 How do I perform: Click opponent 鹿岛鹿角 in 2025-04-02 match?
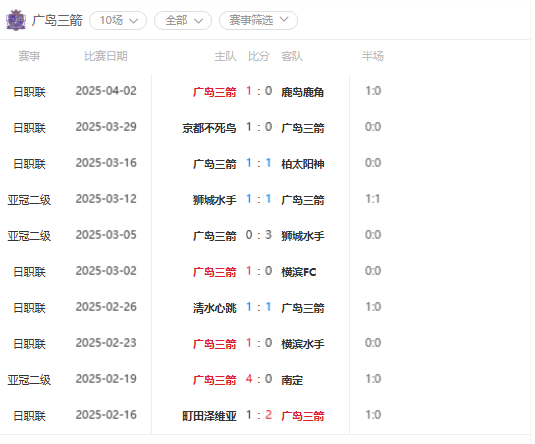(x=302, y=92)
